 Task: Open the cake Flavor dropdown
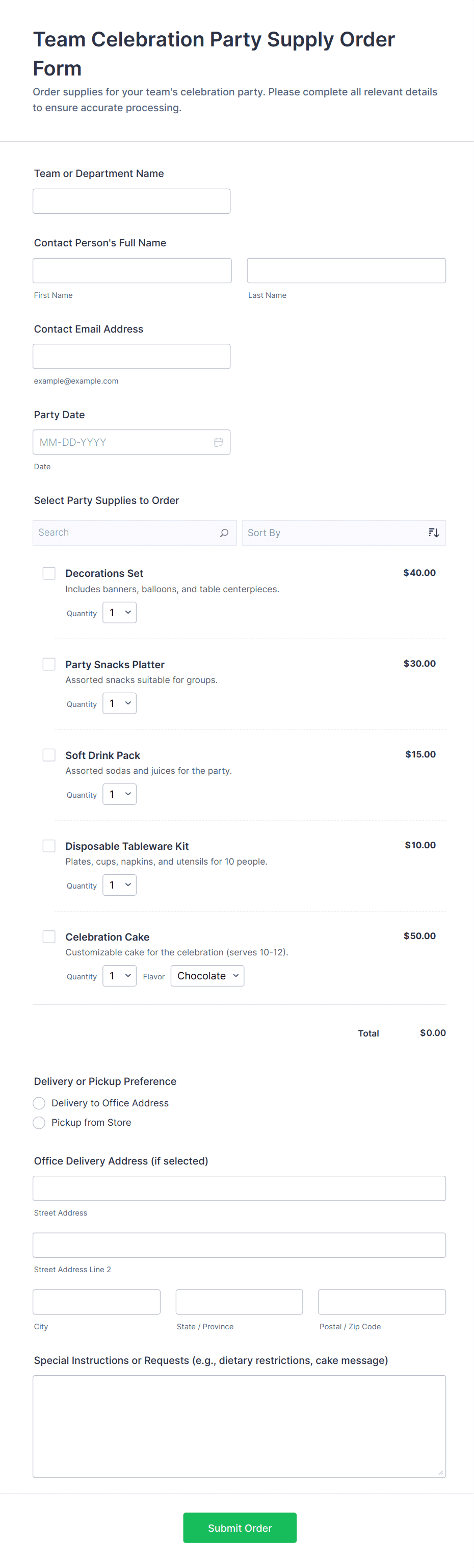click(207, 976)
